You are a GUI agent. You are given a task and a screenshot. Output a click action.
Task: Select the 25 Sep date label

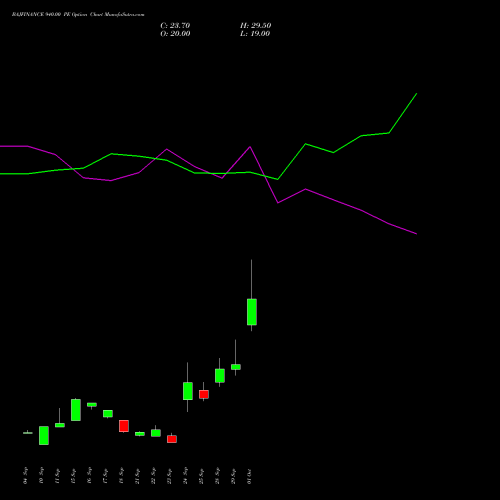[201, 476]
